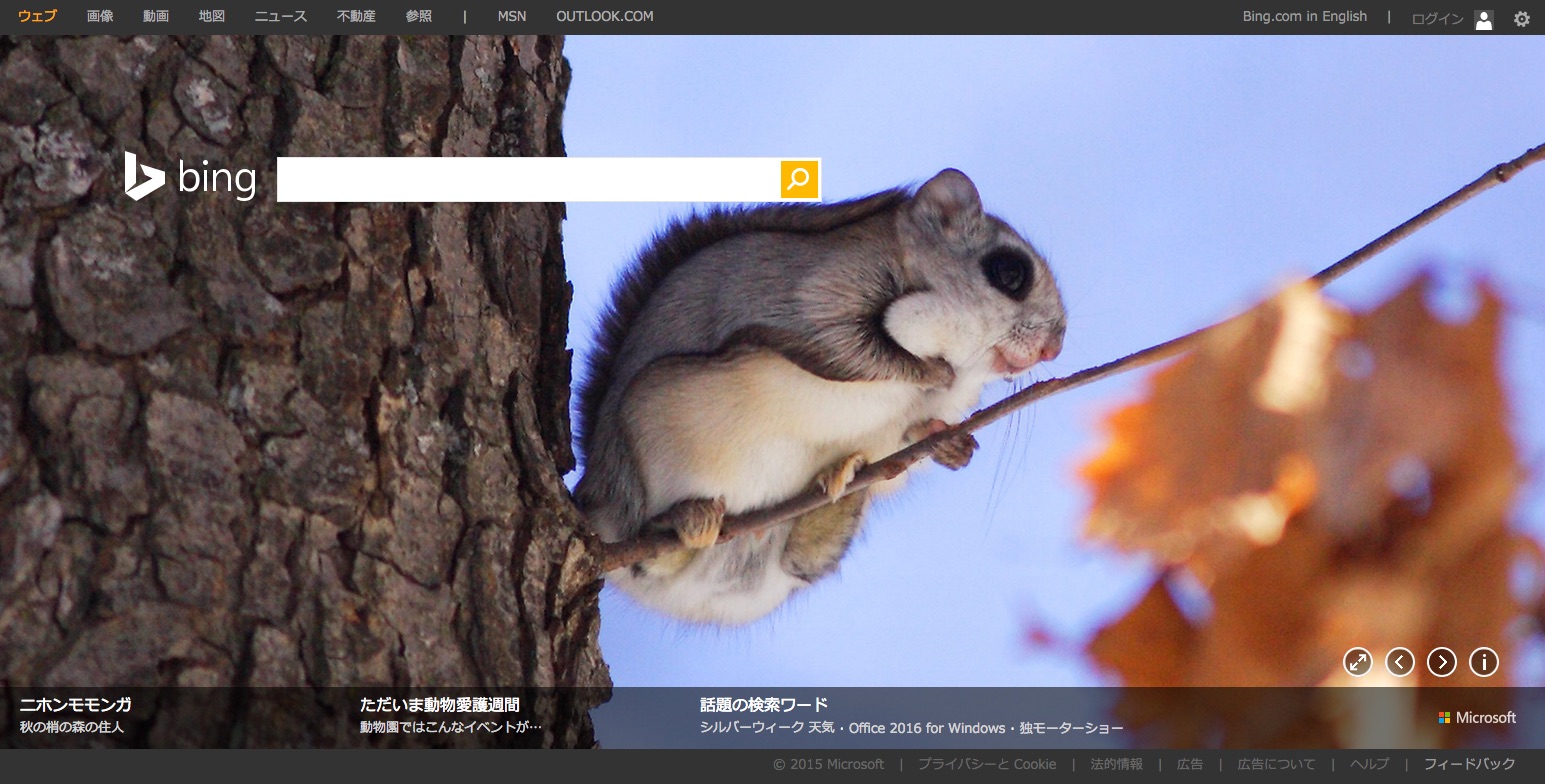
Task: Click the Microsoft logo in footer
Action: [1477, 718]
